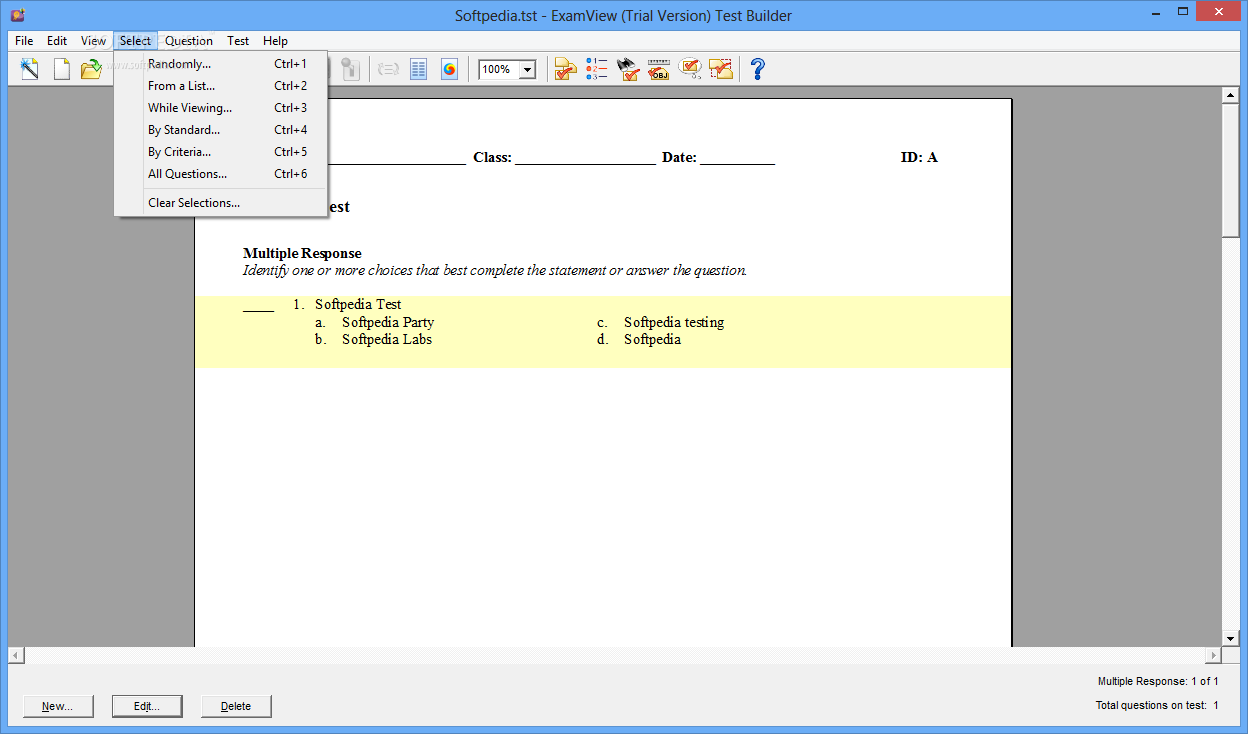Click the binoculars with checkmark icon

click(x=628, y=69)
